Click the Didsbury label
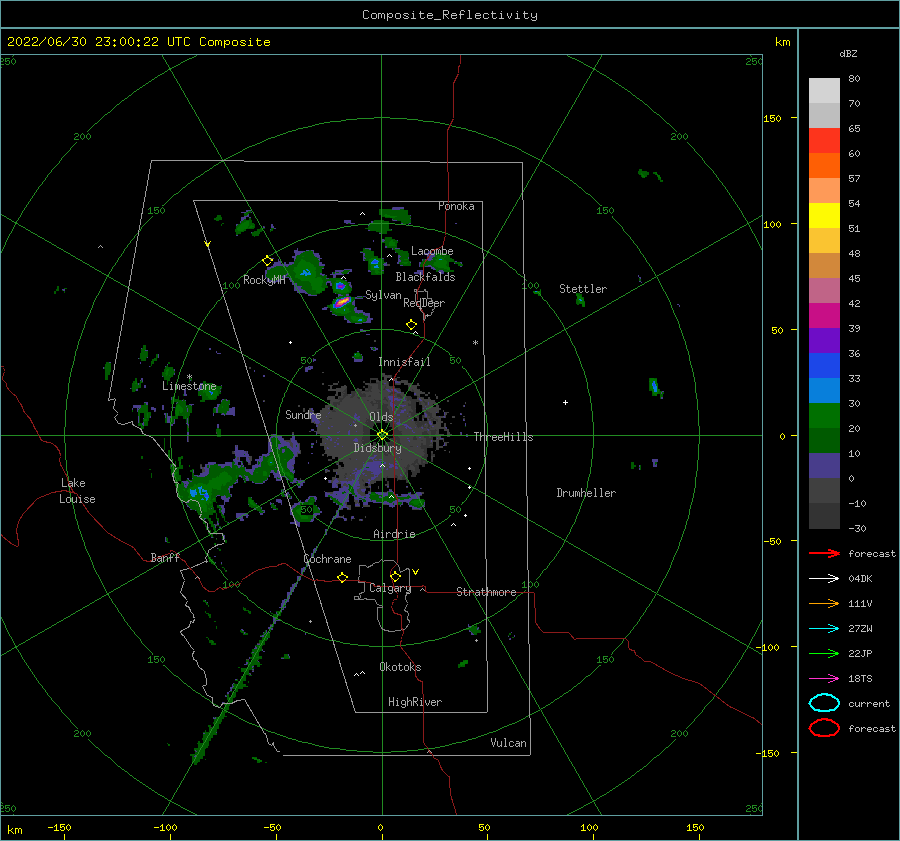This screenshot has width=900, height=841. point(378,448)
